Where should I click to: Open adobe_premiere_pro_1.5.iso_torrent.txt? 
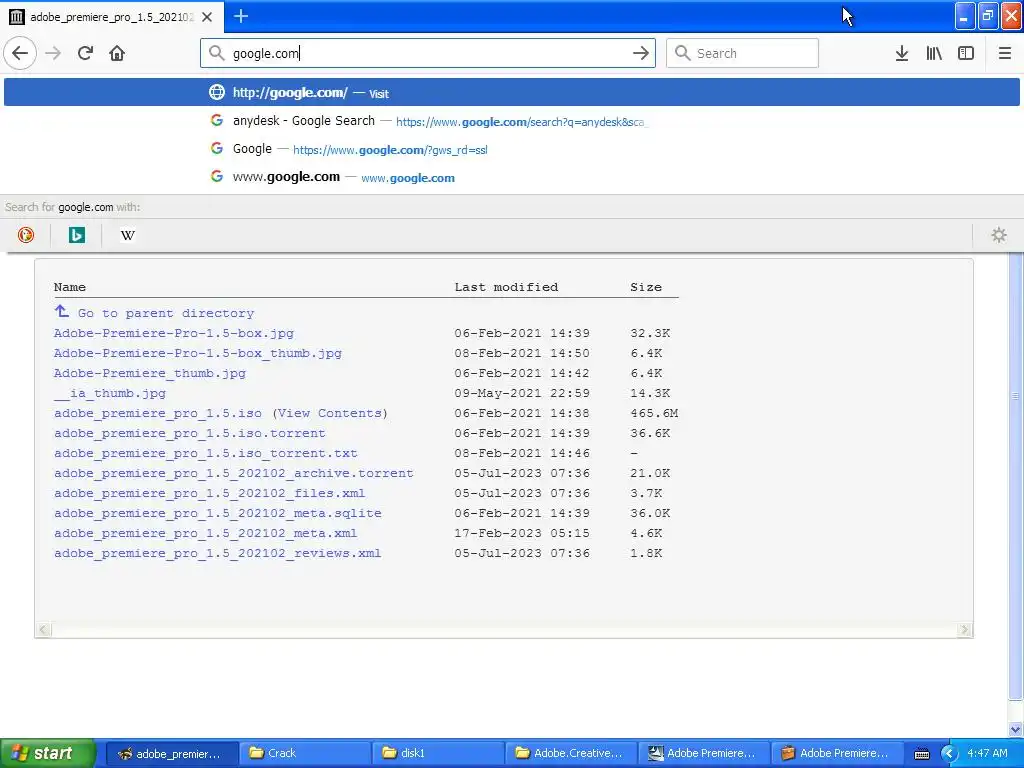pos(205,453)
